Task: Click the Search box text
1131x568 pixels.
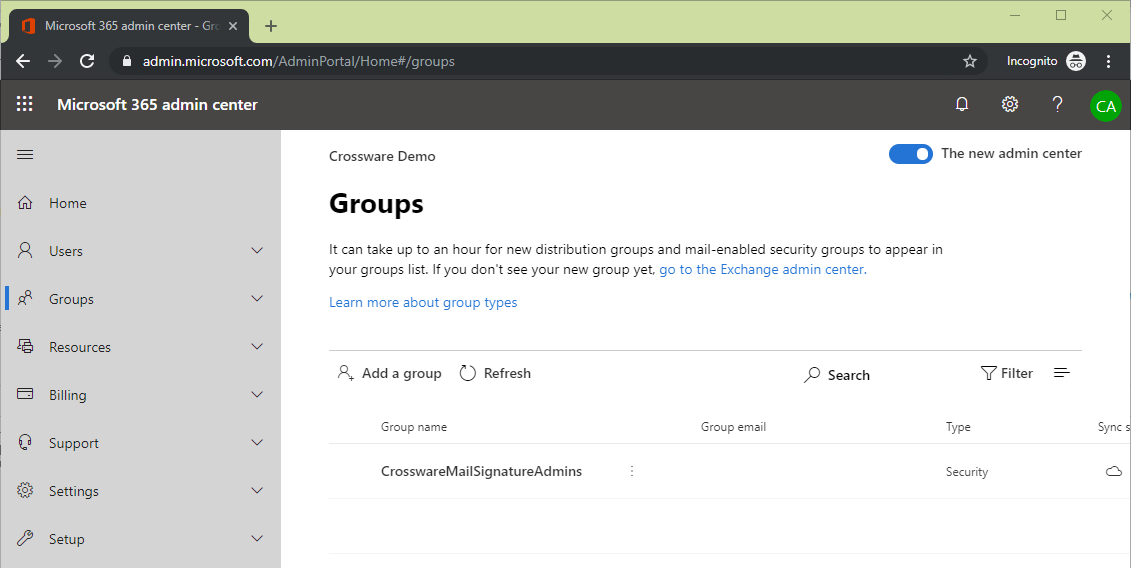Action: tap(849, 375)
